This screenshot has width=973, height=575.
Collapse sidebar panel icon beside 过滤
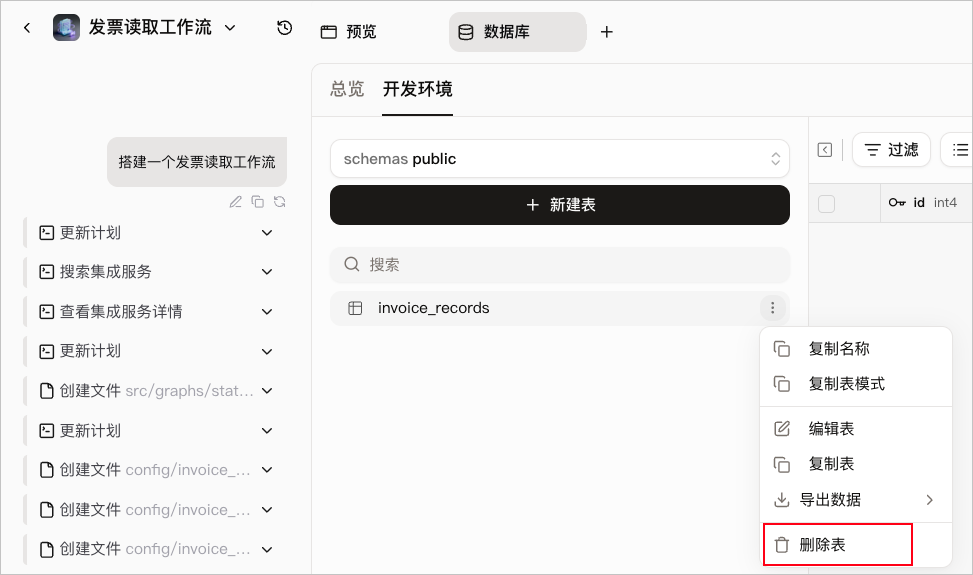click(825, 150)
